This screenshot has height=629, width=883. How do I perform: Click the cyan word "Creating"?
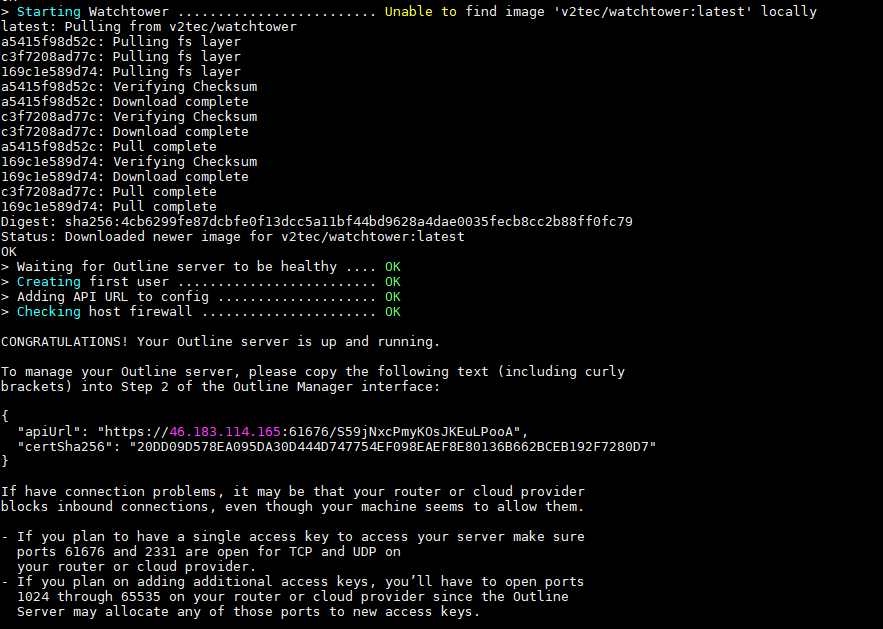(48, 282)
